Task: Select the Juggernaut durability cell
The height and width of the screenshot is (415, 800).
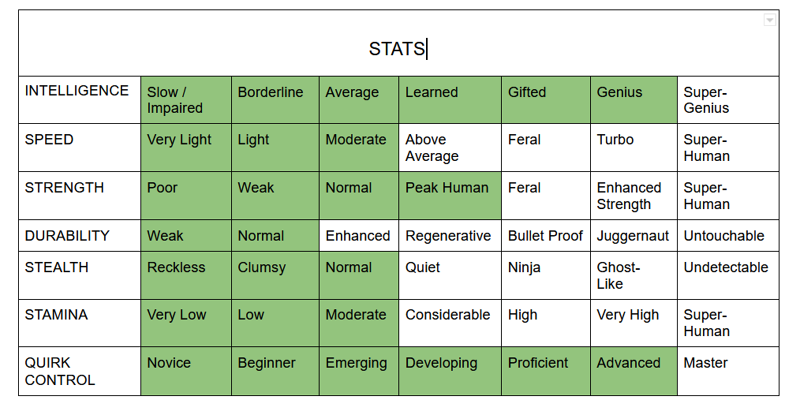Action: click(633, 236)
